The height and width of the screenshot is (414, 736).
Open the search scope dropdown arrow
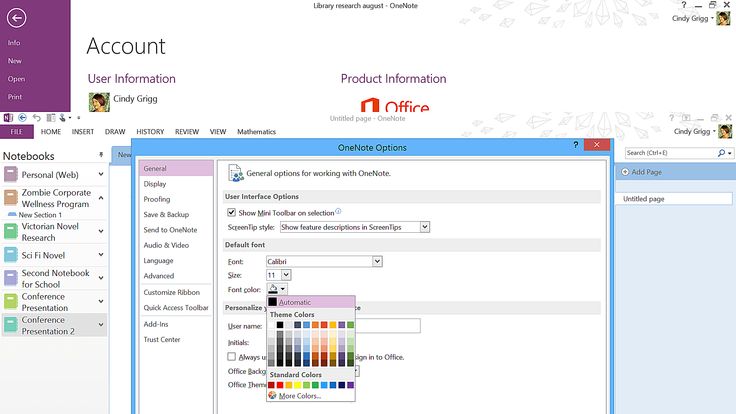click(729, 153)
